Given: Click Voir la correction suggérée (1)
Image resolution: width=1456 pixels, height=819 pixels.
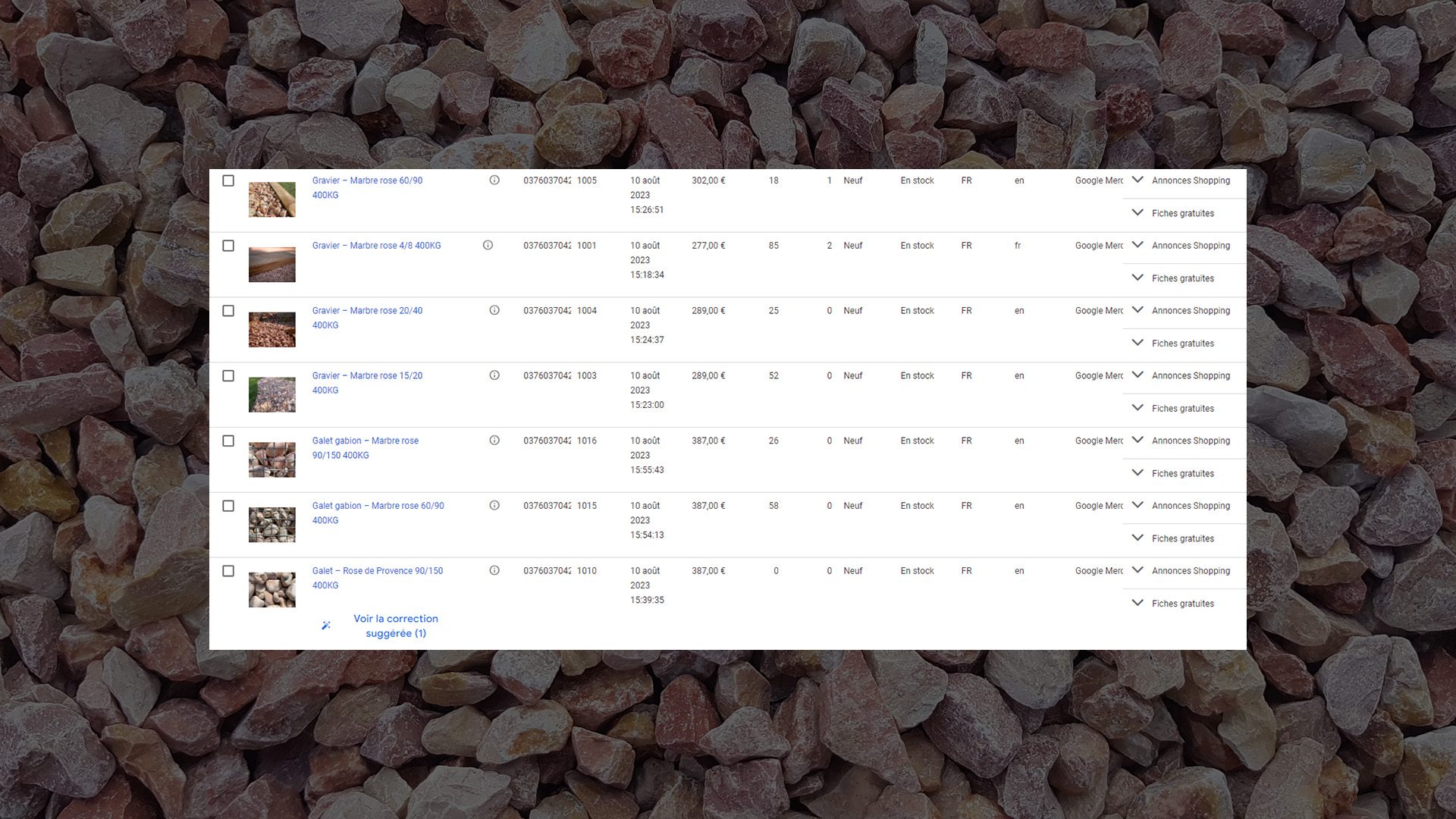Looking at the screenshot, I should coord(396,626).
